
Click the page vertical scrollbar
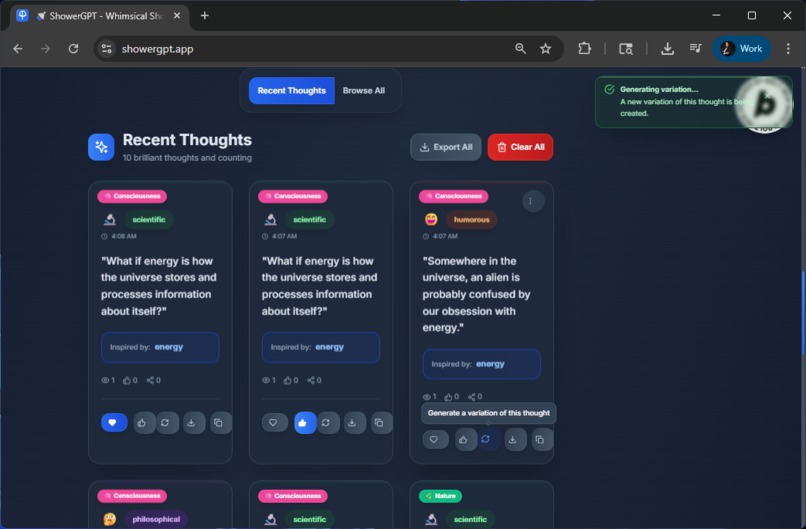pos(803,312)
